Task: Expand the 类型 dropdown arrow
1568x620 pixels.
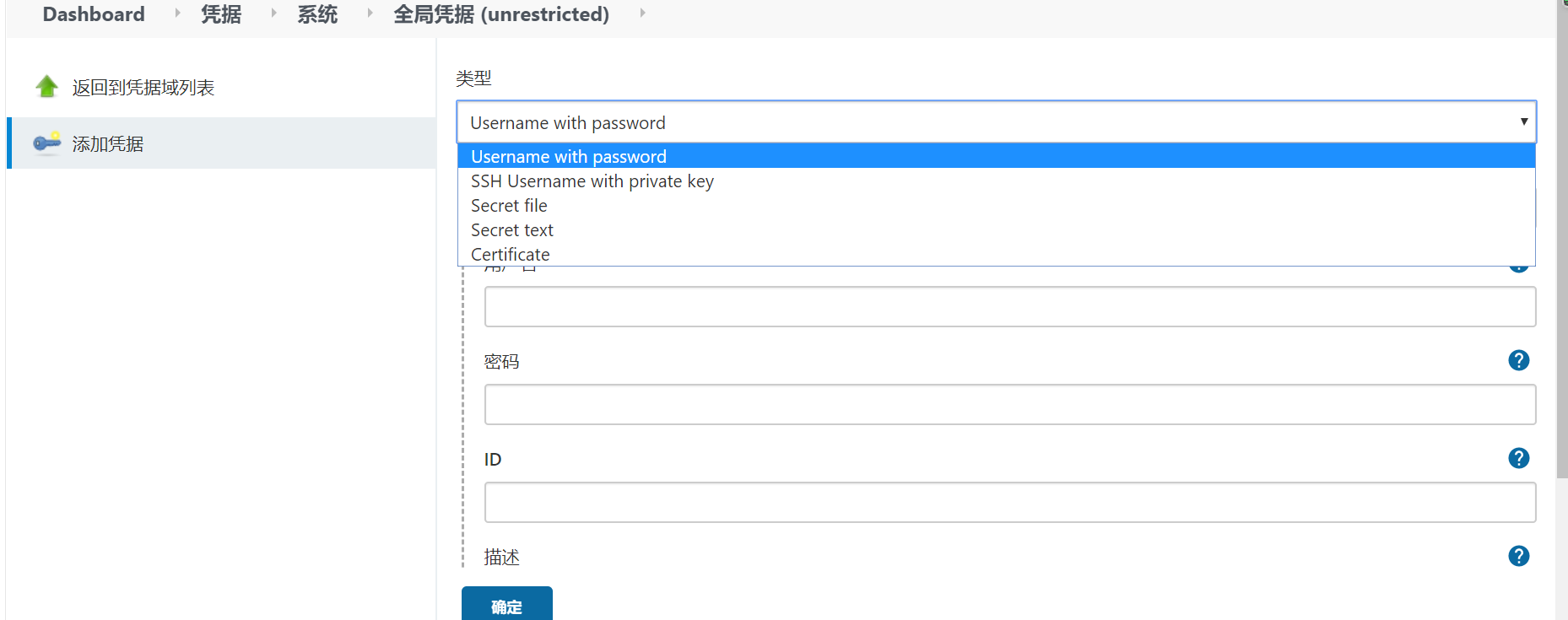Action: pyautogui.click(x=1523, y=122)
